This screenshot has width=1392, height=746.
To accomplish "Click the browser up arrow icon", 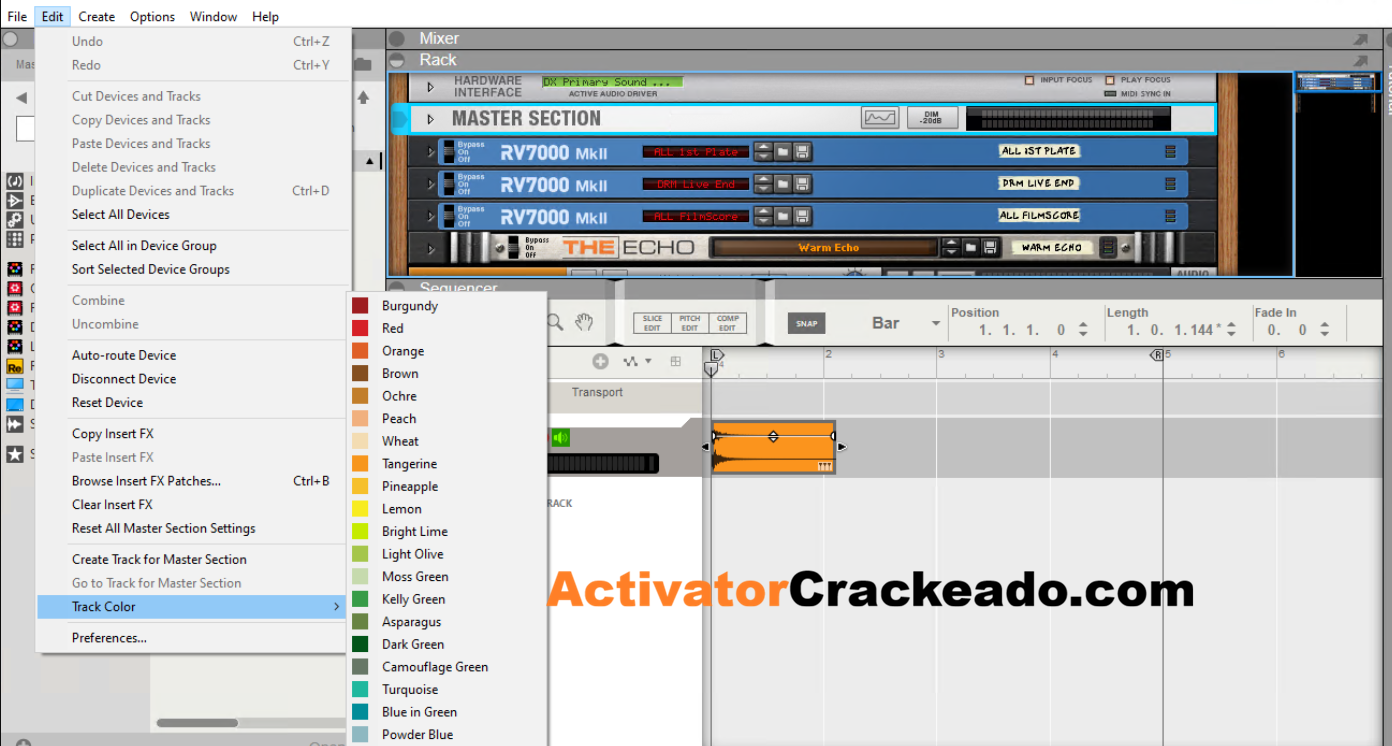I will click(x=363, y=97).
